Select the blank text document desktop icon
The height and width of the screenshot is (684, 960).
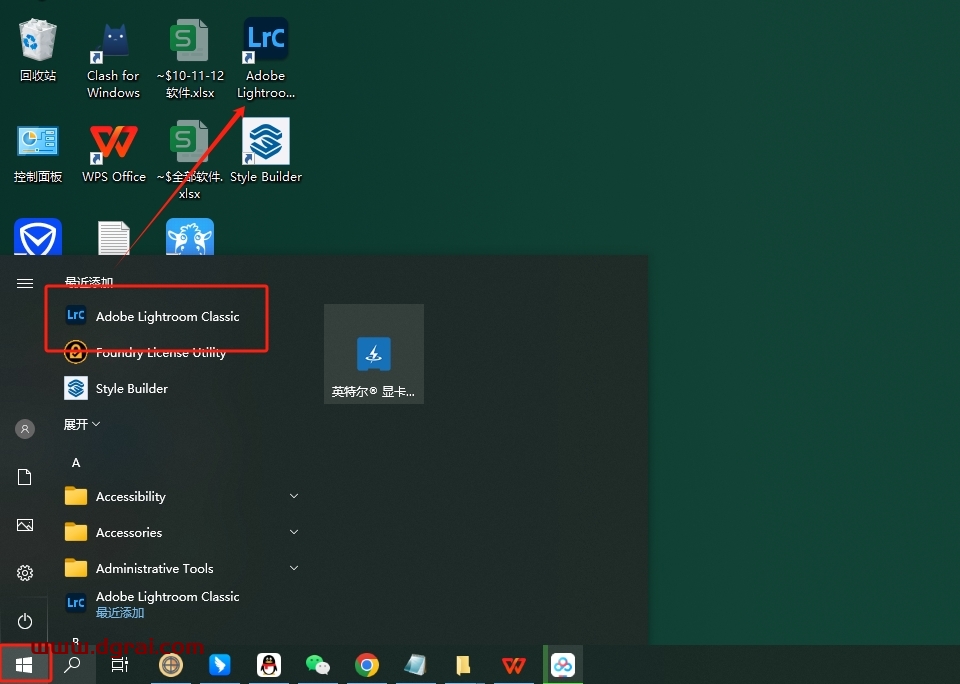click(x=114, y=238)
